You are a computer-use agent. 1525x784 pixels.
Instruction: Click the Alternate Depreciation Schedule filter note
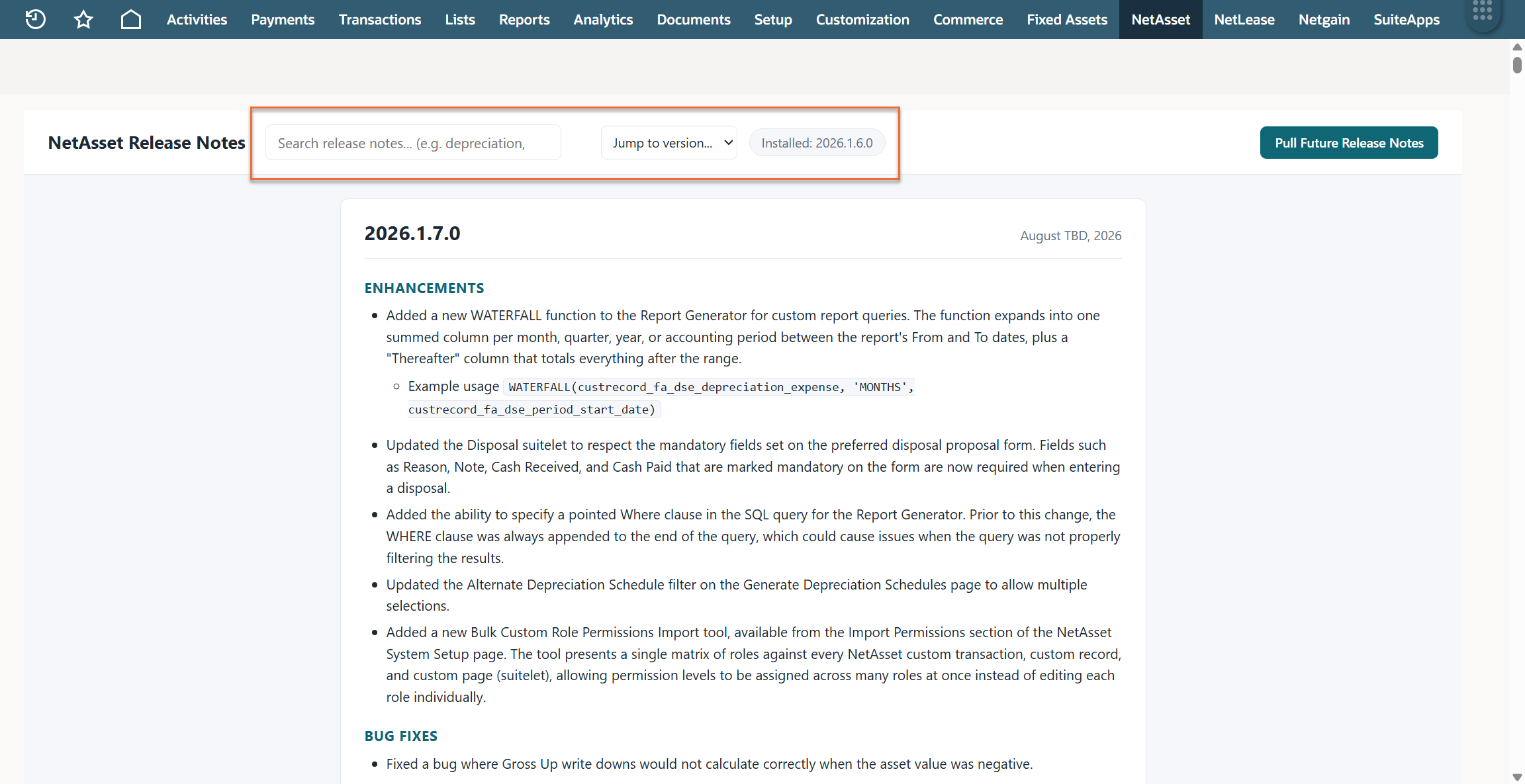(x=737, y=595)
